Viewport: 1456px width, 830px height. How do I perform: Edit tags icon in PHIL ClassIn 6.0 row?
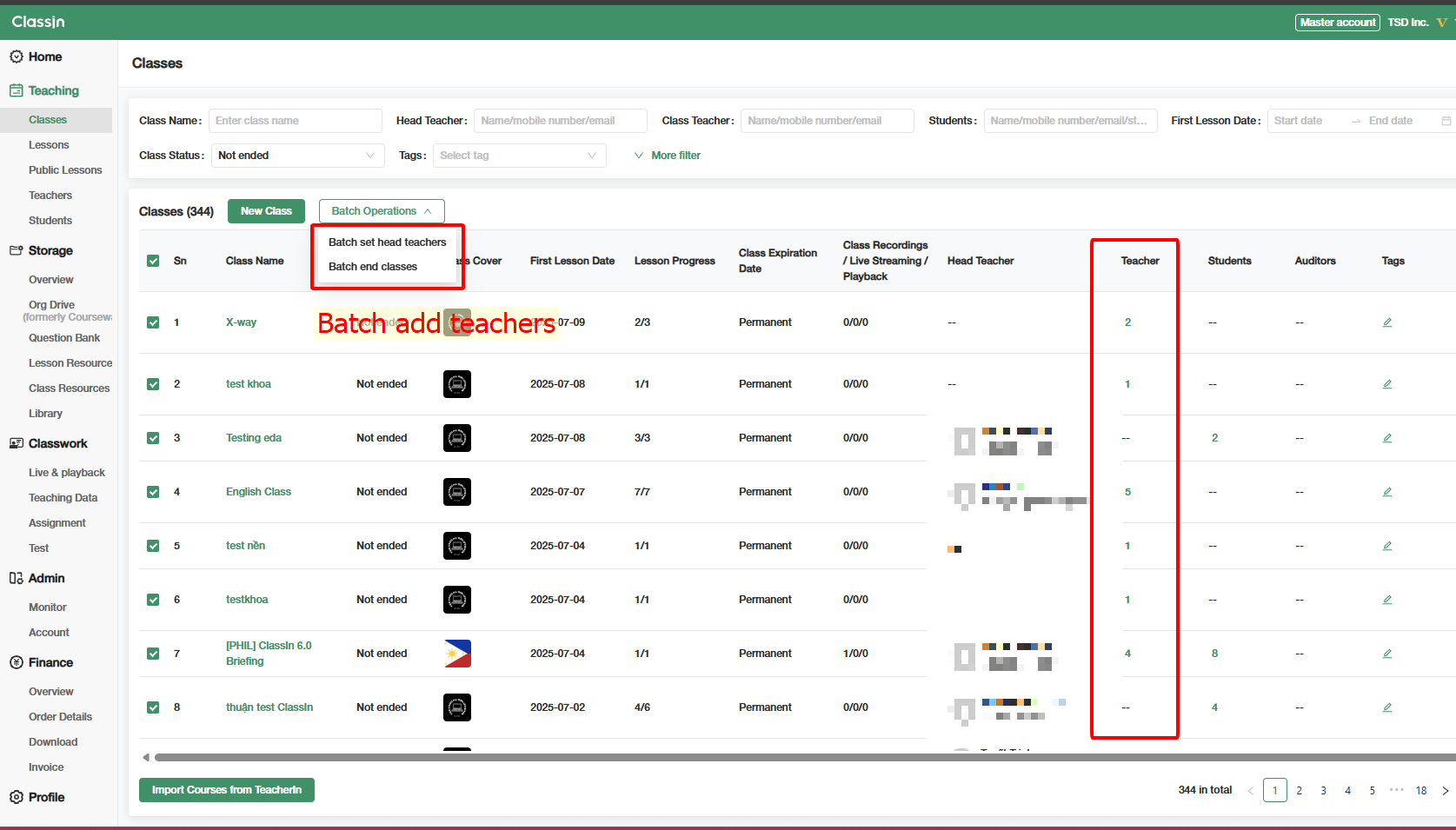[1387, 654]
